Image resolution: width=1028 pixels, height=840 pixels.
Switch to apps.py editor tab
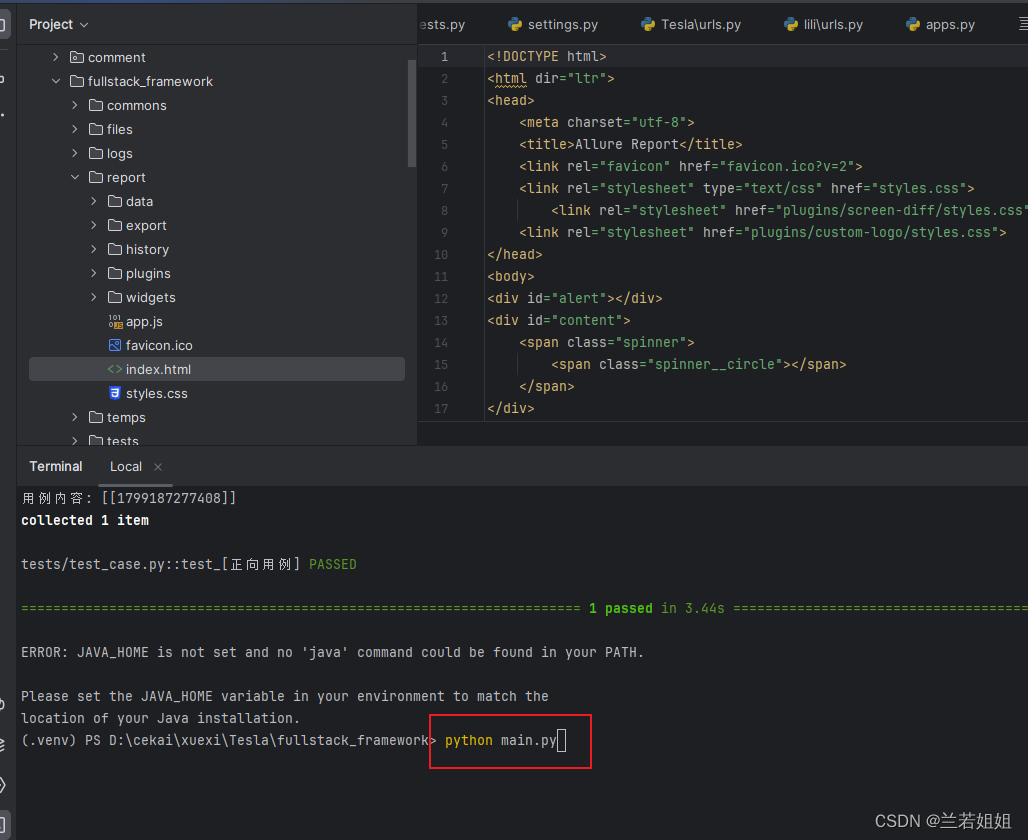pyautogui.click(x=940, y=24)
